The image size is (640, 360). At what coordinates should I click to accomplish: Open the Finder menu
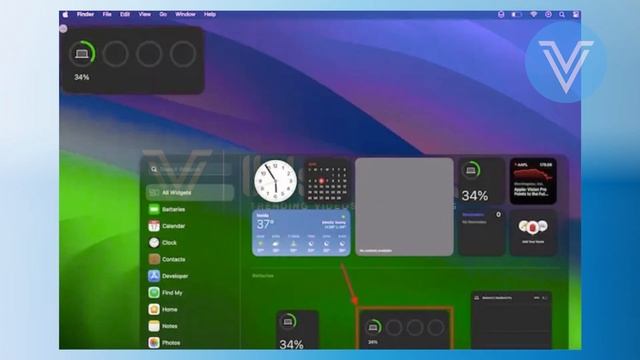point(85,14)
